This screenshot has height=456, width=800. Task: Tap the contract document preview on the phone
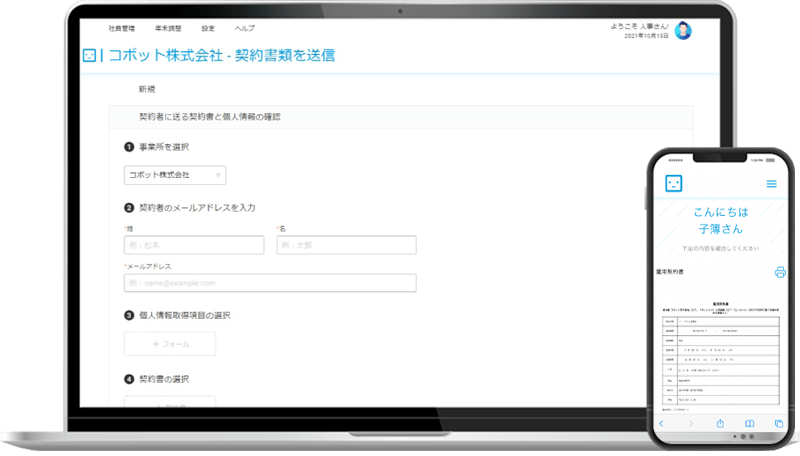click(720, 356)
